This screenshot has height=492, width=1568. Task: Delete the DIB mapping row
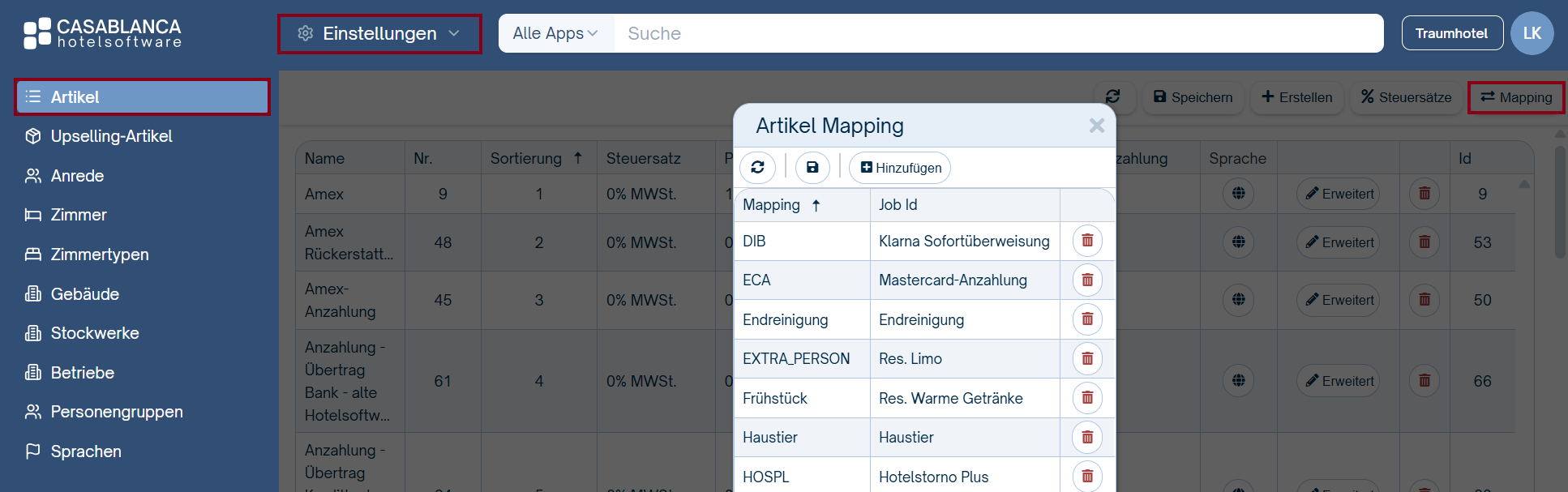(x=1087, y=241)
